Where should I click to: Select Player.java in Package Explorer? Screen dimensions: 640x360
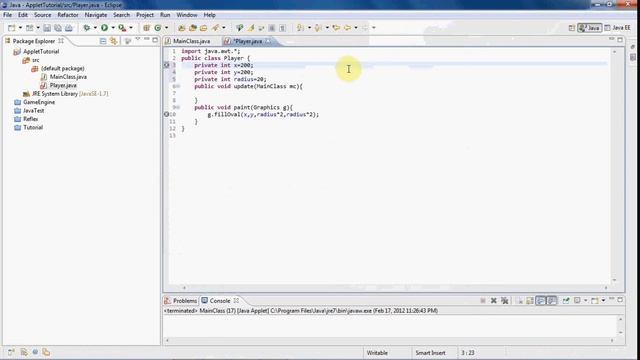point(63,85)
